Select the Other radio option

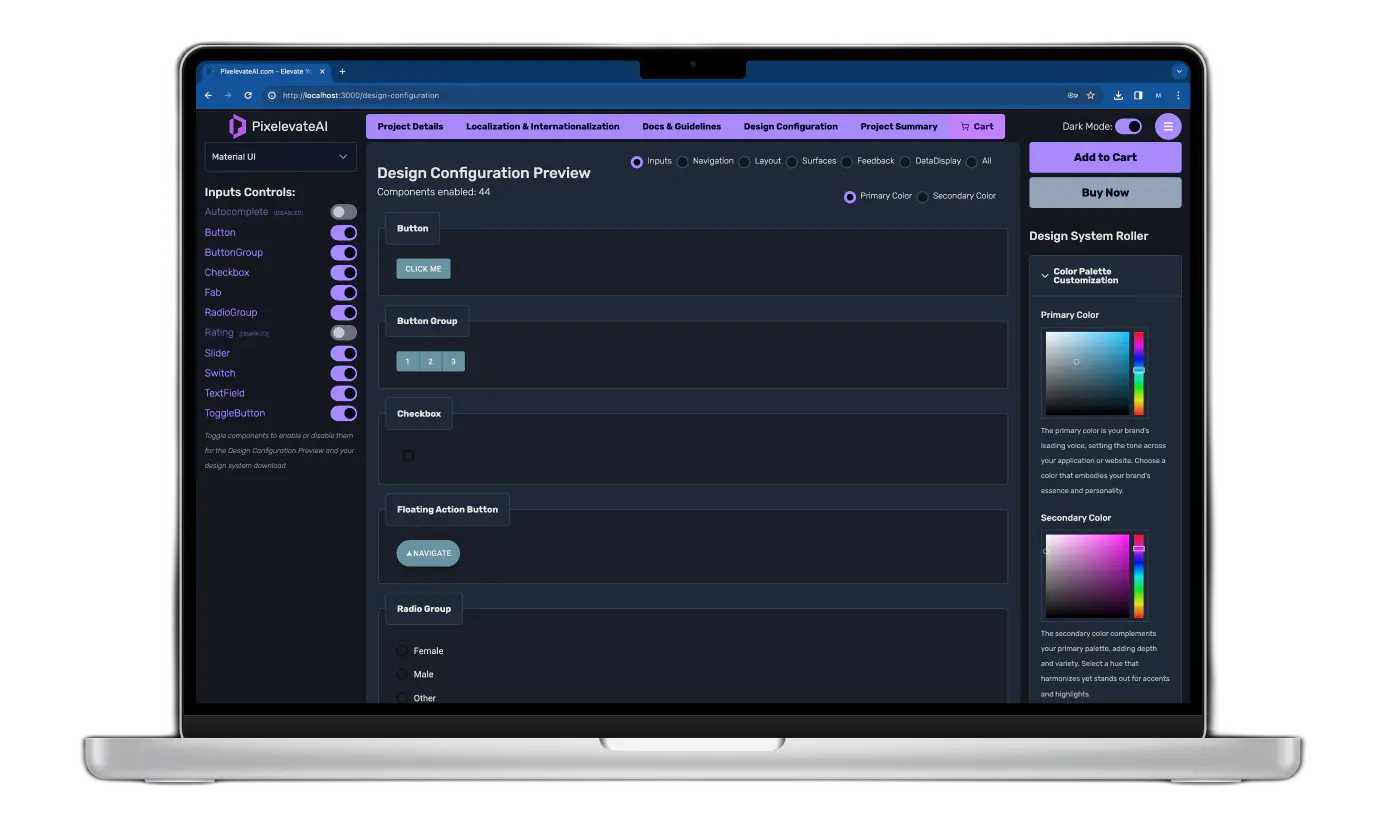pyautogui.click(x=403, y=698)
